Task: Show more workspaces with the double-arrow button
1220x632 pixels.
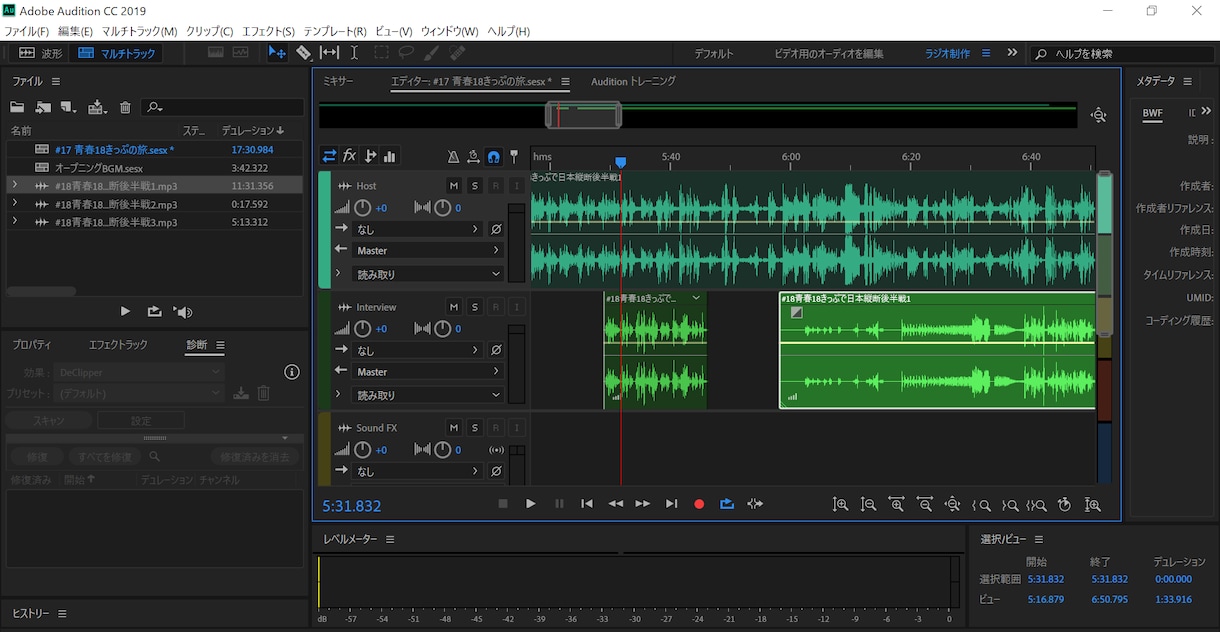Action: point(1012,53)
